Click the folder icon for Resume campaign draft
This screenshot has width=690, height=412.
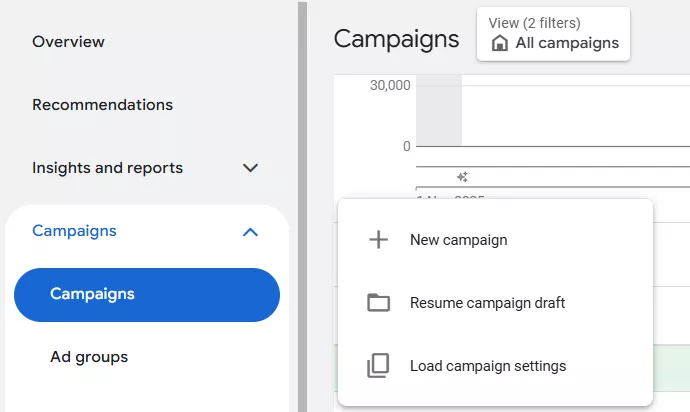tap(378, 303)
